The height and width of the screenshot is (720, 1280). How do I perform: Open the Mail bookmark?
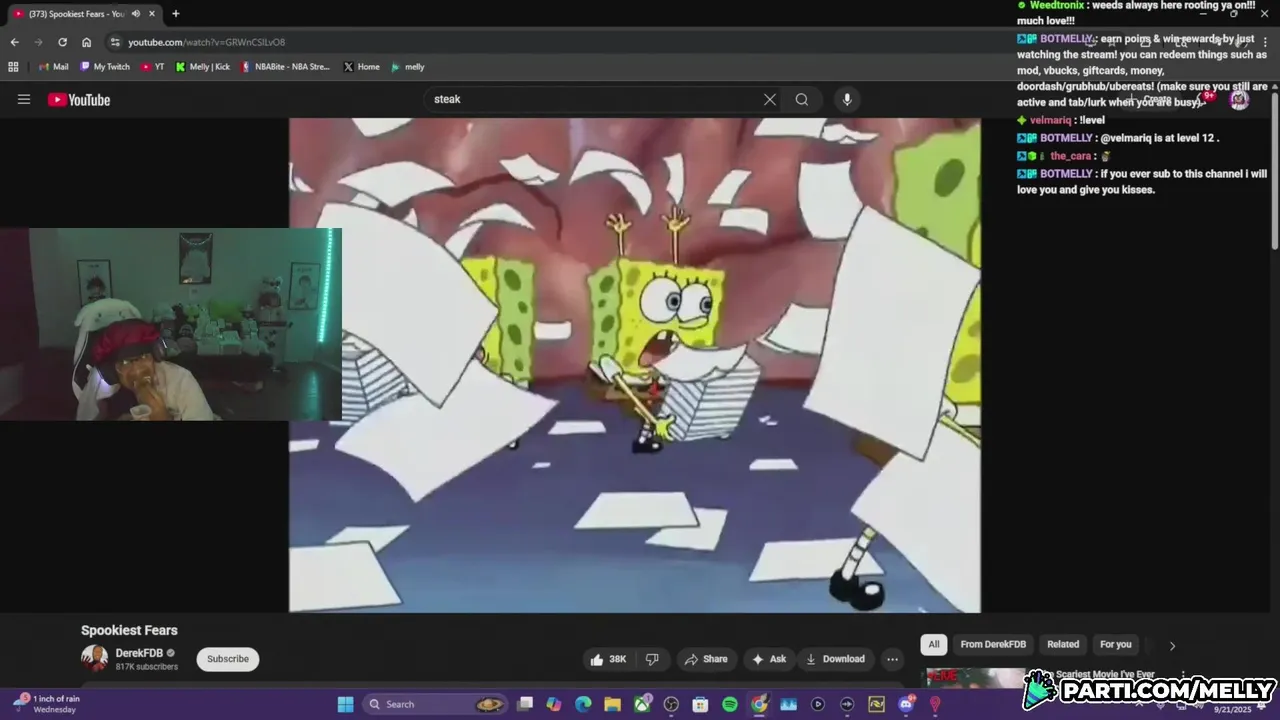(x=54, y=67)
